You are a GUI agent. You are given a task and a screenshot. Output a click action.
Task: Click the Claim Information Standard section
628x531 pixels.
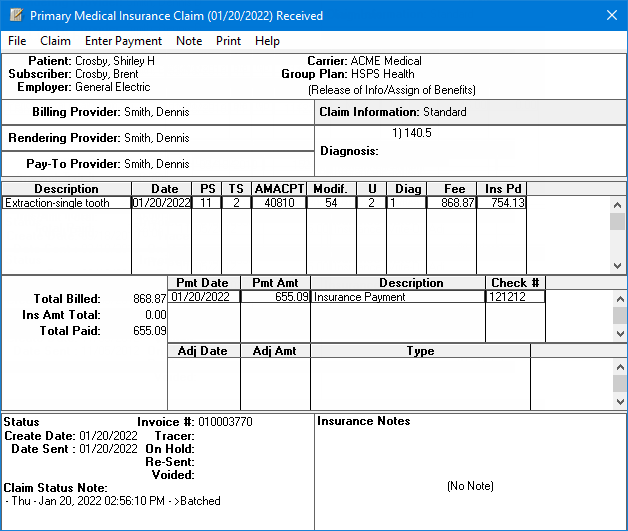(470, 112)
